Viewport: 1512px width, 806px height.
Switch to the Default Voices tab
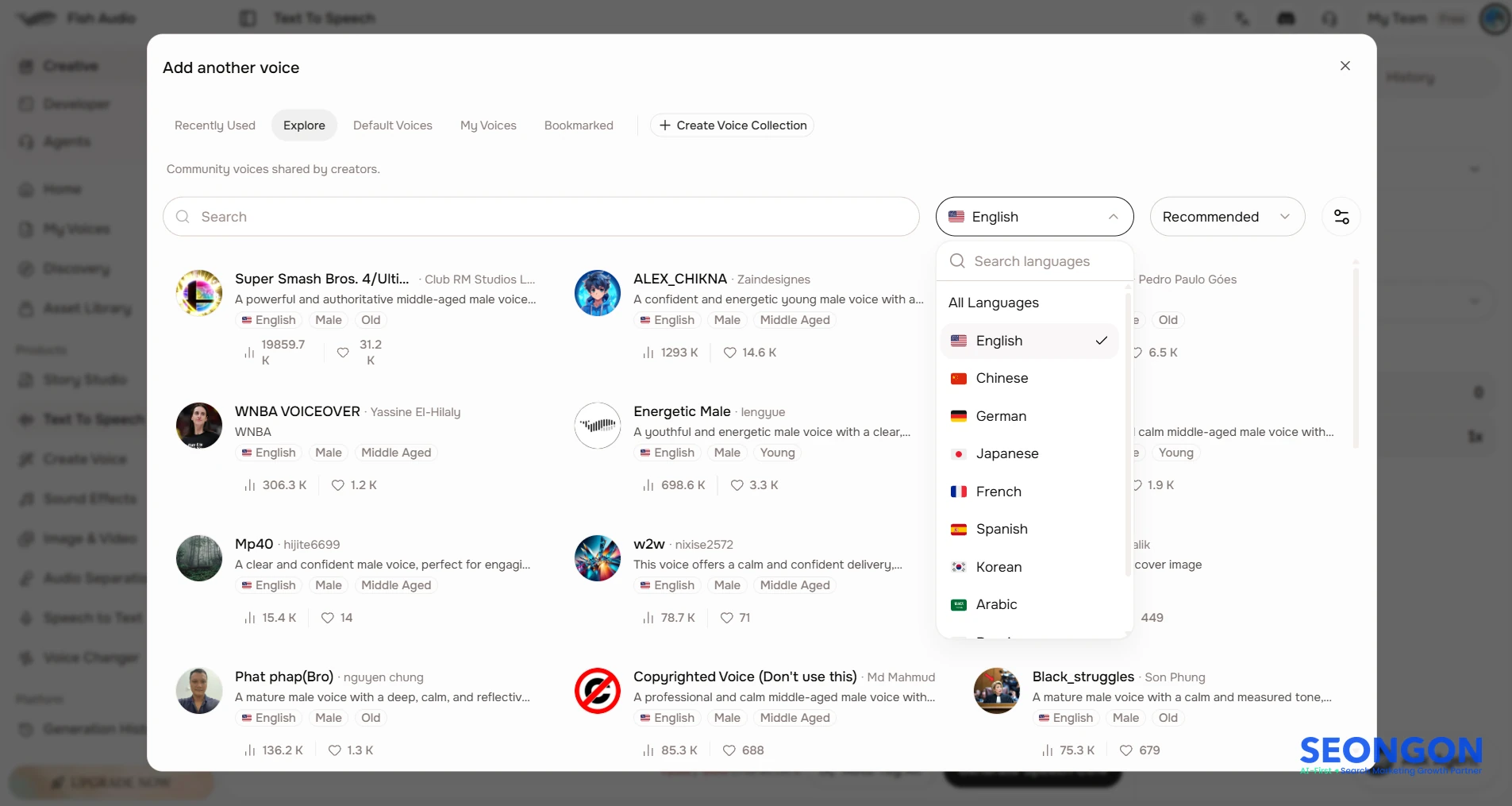393,125
